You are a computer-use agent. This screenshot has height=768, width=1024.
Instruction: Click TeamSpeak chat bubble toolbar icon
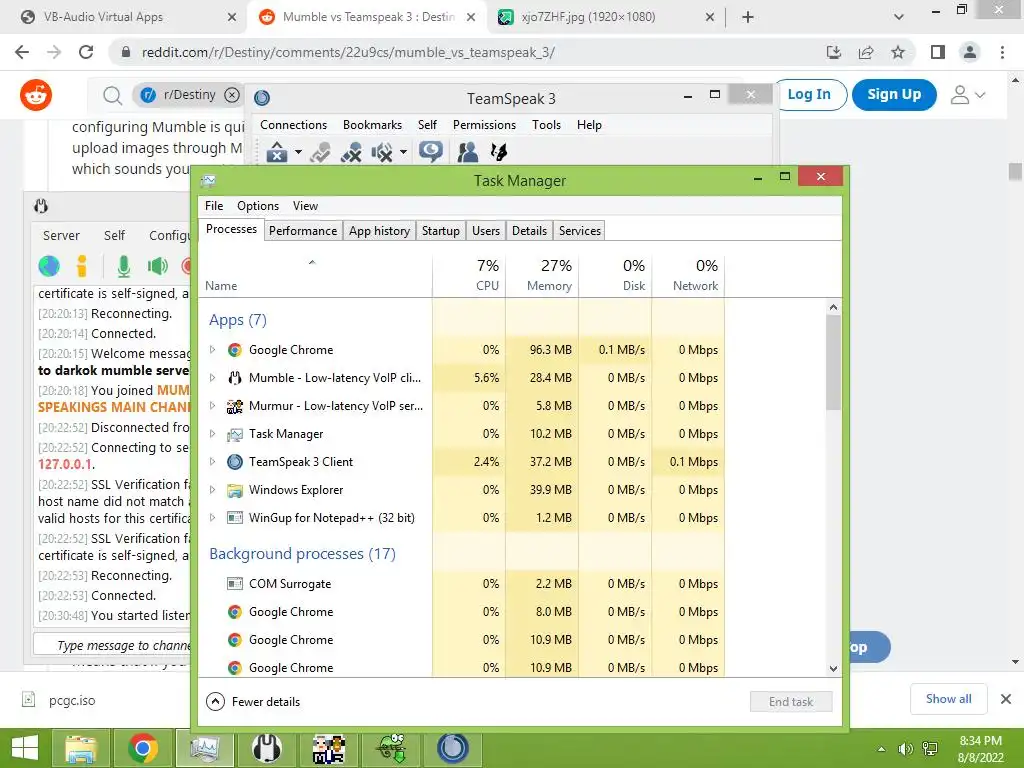click(430, 152)
